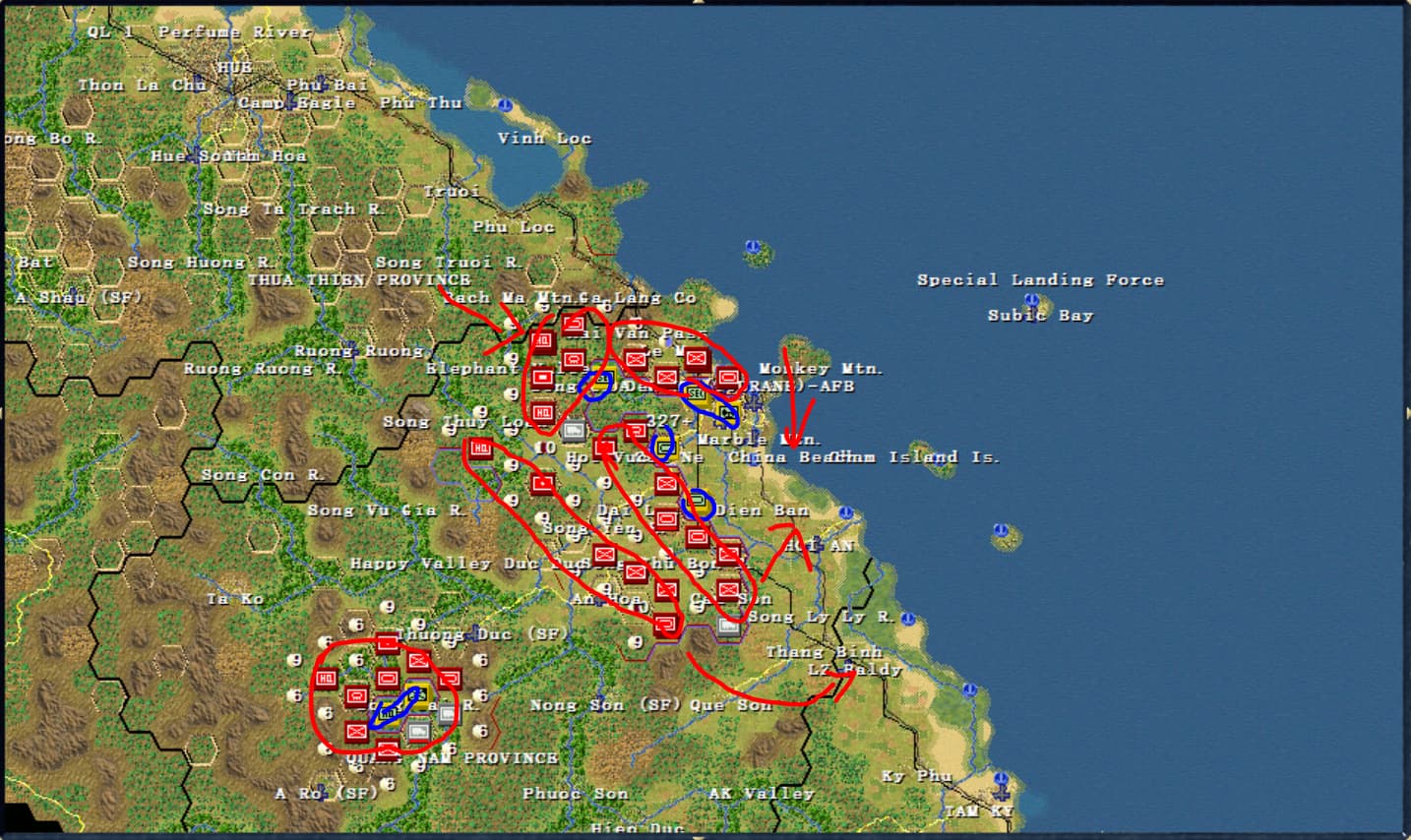This screenshot has width=1411, height=840.
Task: Click the THUA THIEN PROVINCE label
Action: (358, 280)
